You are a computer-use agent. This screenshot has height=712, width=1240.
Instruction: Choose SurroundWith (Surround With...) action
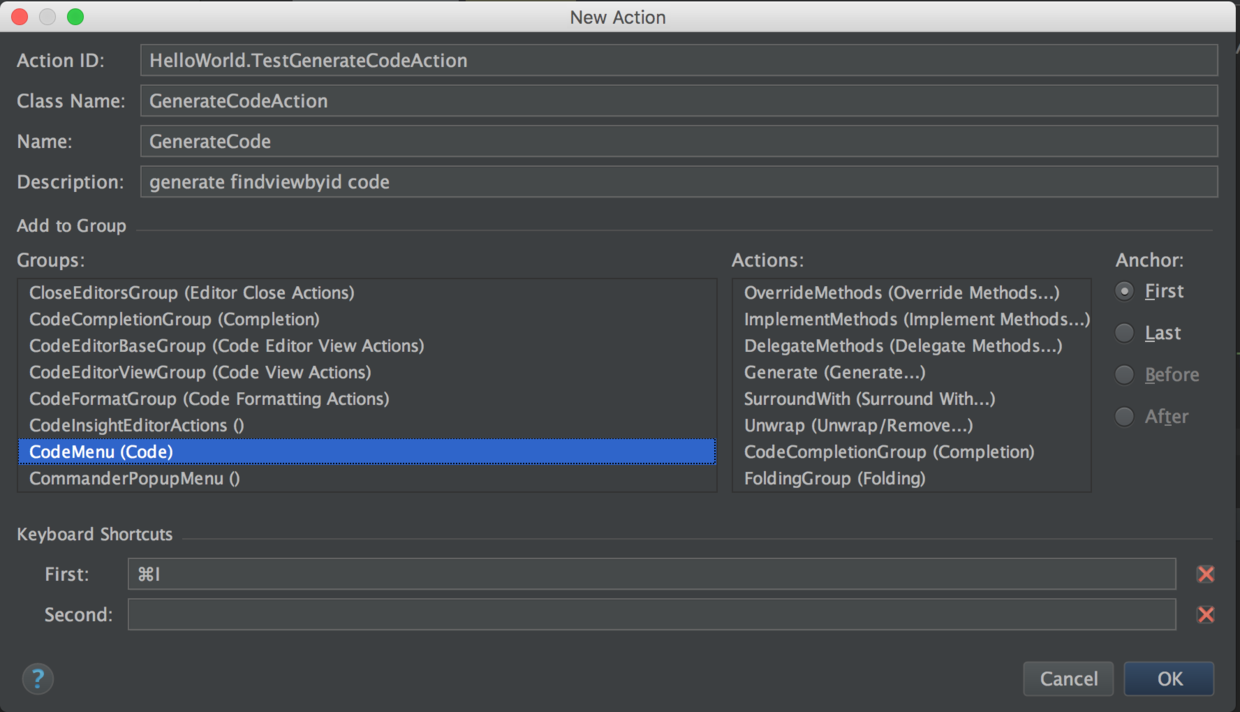[869, 399]
